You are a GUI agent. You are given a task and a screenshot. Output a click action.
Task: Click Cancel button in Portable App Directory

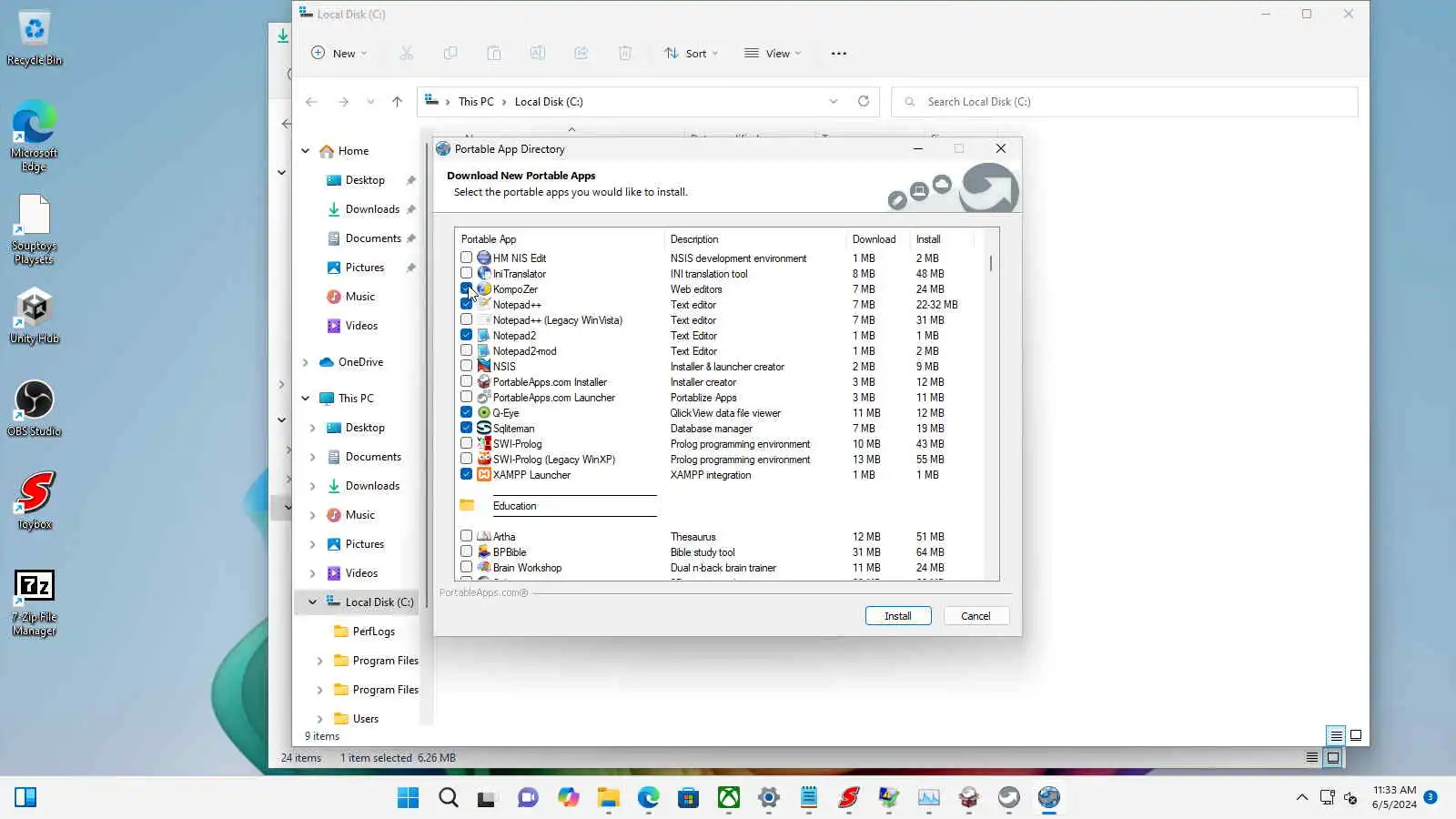[x=976, y=616]
